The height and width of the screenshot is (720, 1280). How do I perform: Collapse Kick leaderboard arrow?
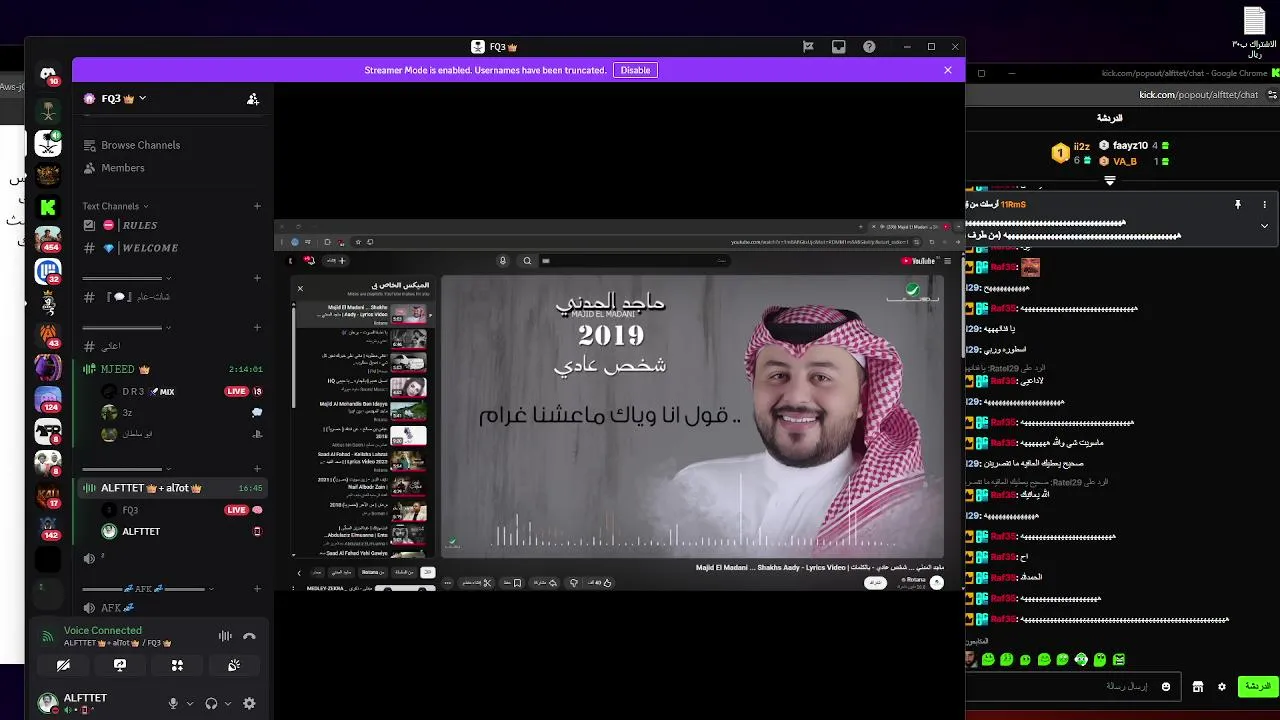coord(1110,181)
